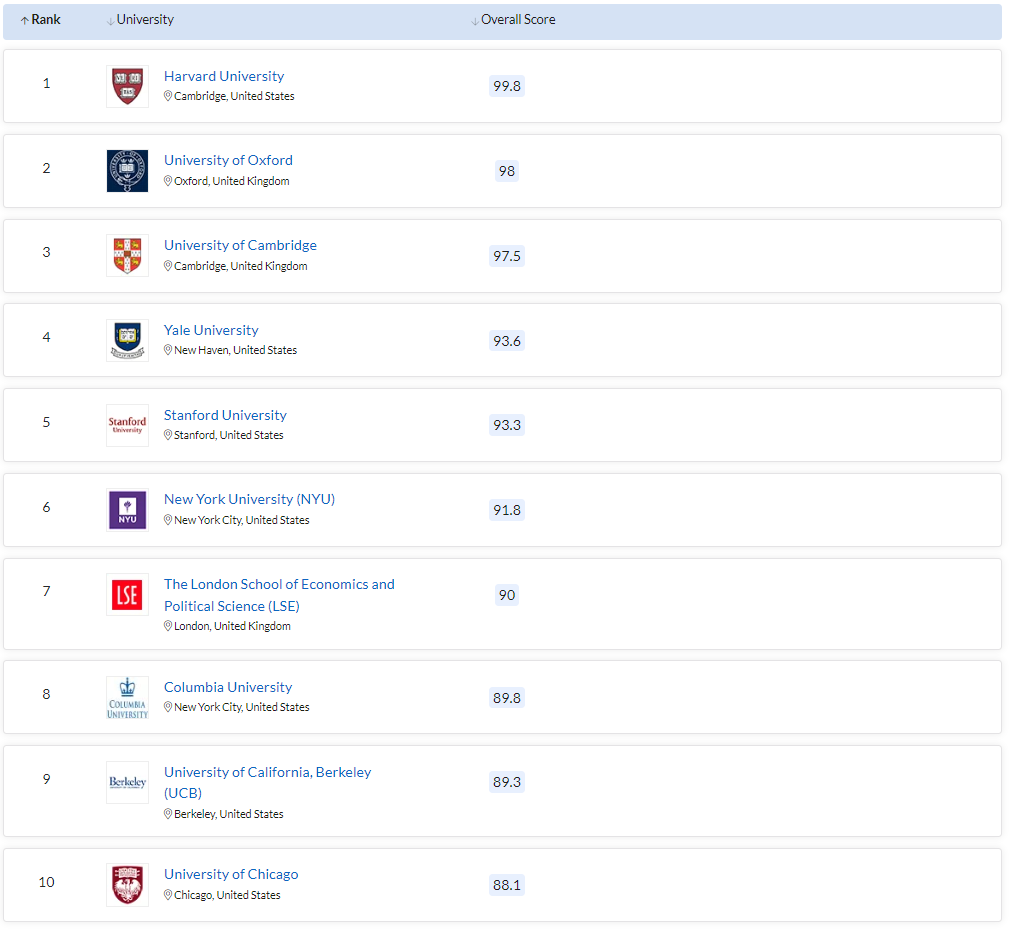Viewport: 1009px width, 929px height.
Task: Click the 88.1 score for Chicago
Action: [x=507, y=885]
